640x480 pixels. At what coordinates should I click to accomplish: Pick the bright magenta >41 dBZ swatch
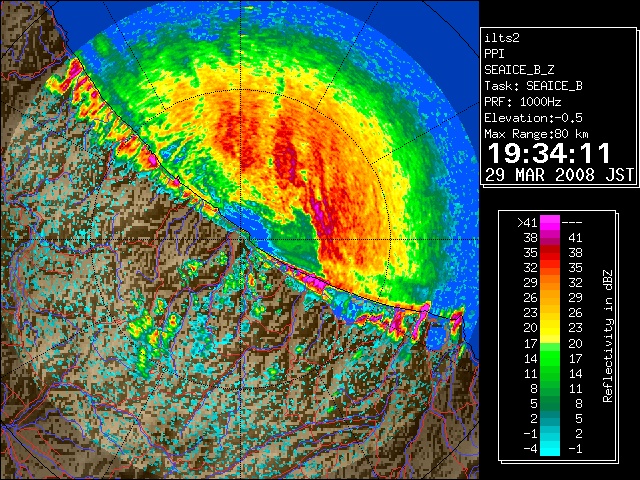point(550,222)
